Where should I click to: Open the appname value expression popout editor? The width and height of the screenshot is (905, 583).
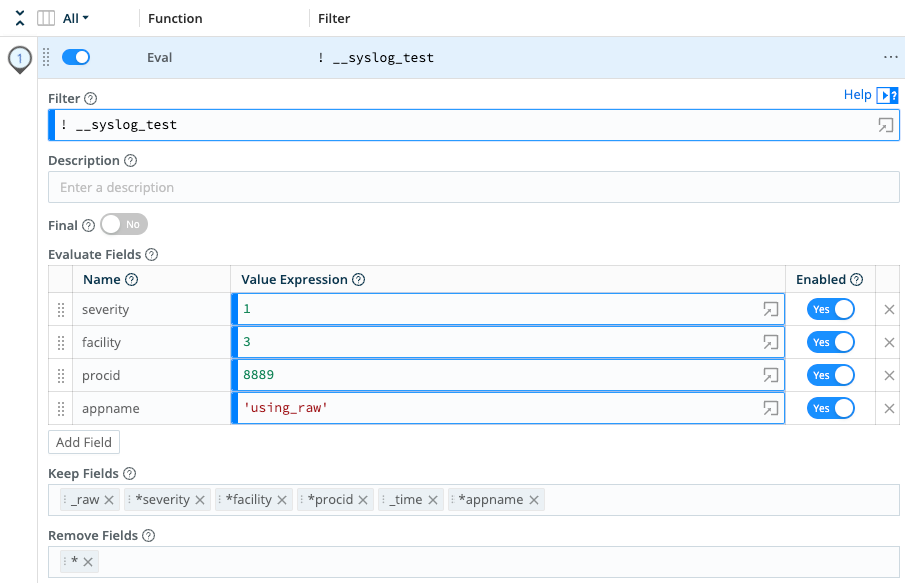point(770,408)
